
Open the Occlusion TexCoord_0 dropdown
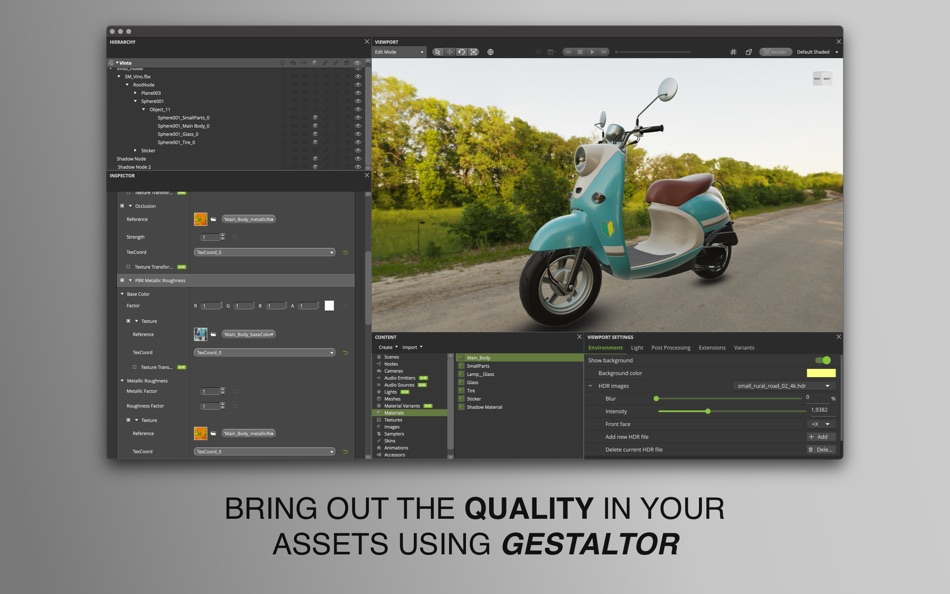click(264, 252)
